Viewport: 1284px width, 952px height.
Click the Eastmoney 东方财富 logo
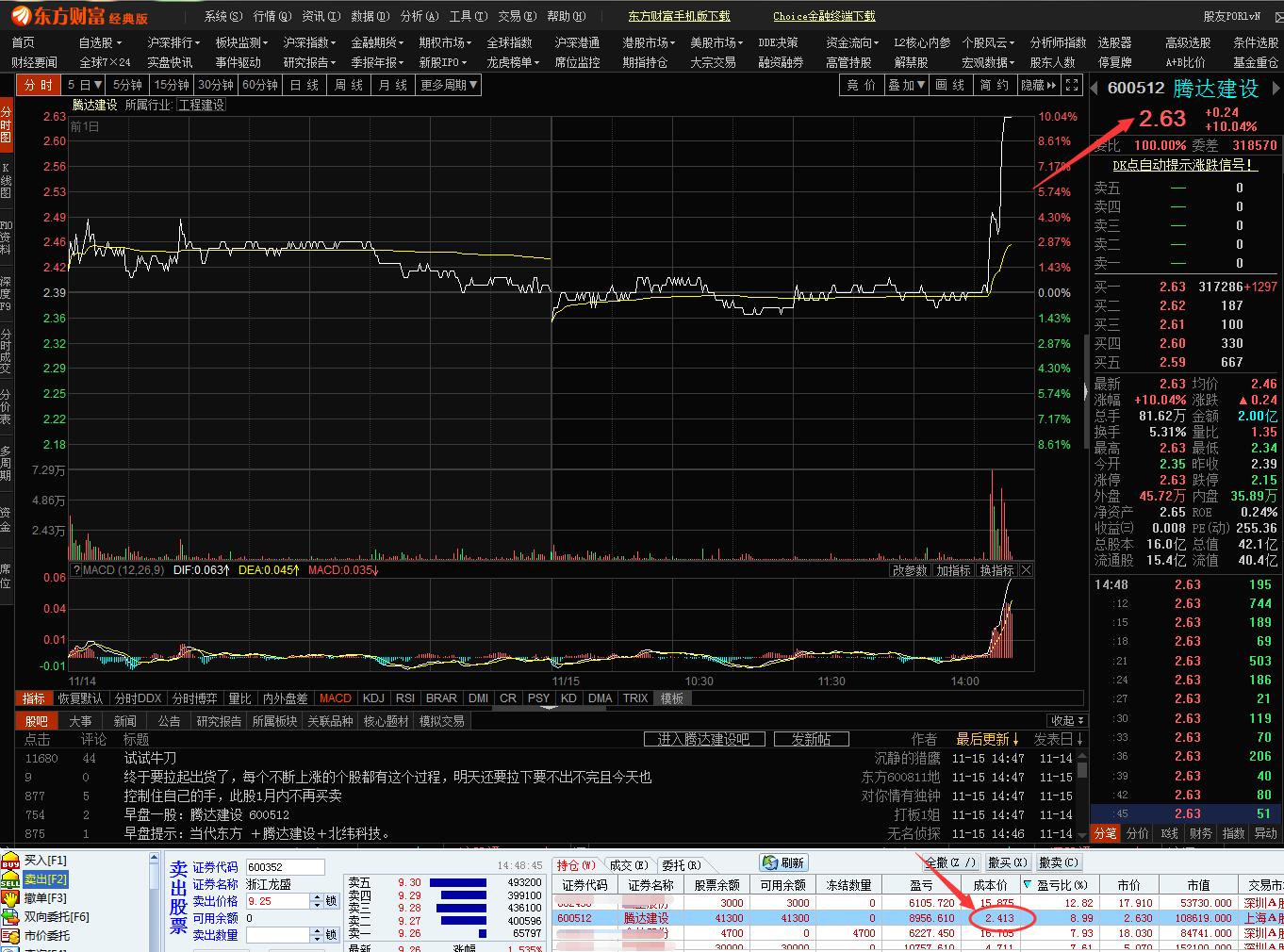[x=79, y=16]
